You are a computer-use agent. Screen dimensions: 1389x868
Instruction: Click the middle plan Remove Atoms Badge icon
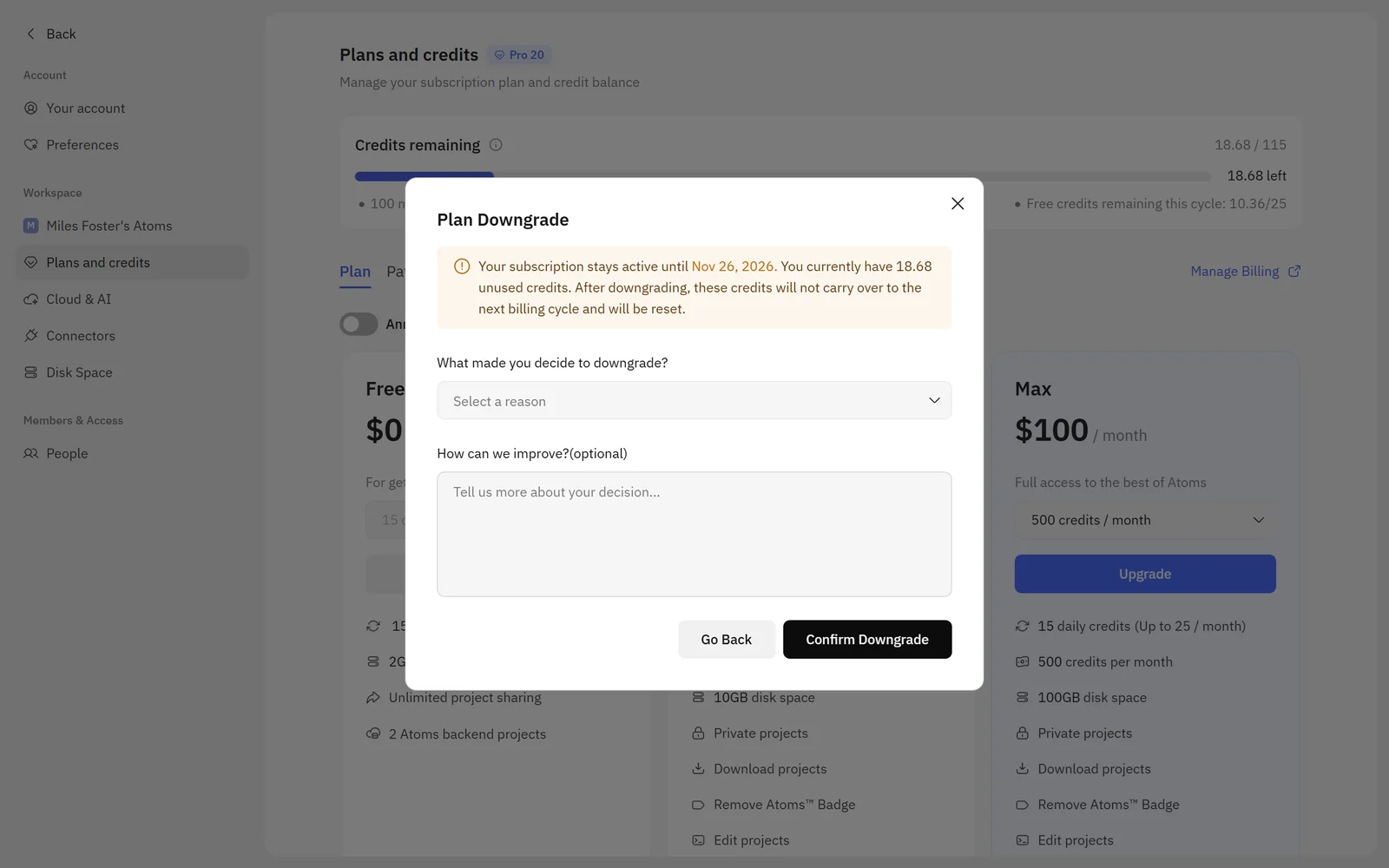[698, 805]
